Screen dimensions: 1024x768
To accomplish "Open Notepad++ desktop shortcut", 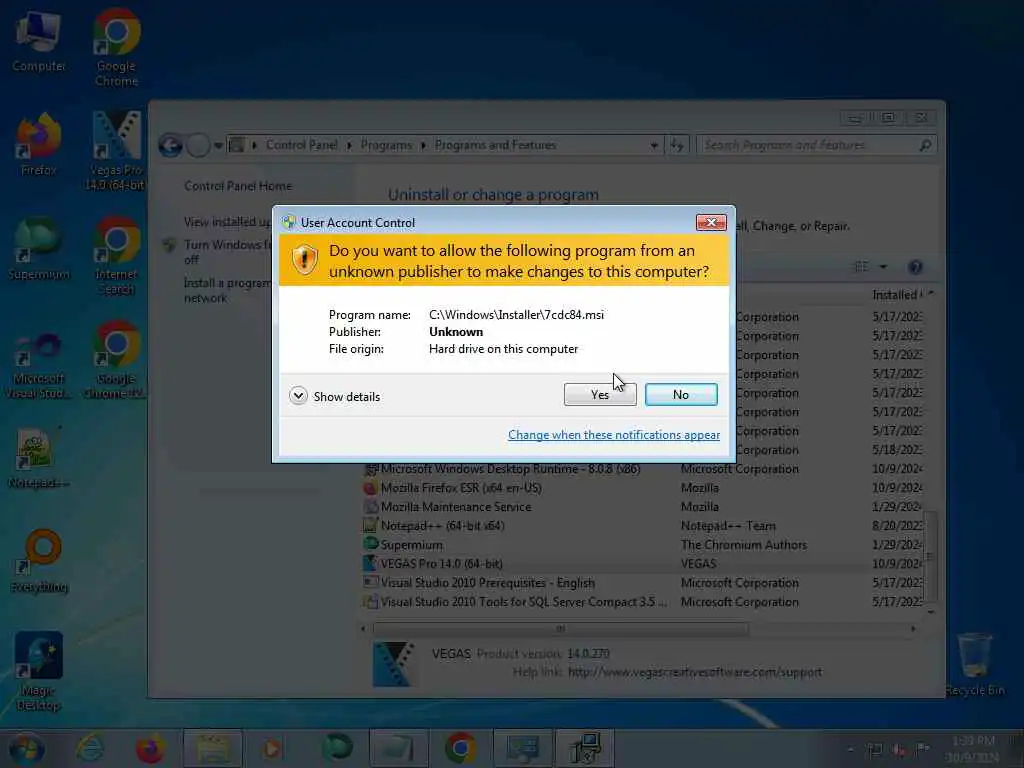I will pos(39,458).
